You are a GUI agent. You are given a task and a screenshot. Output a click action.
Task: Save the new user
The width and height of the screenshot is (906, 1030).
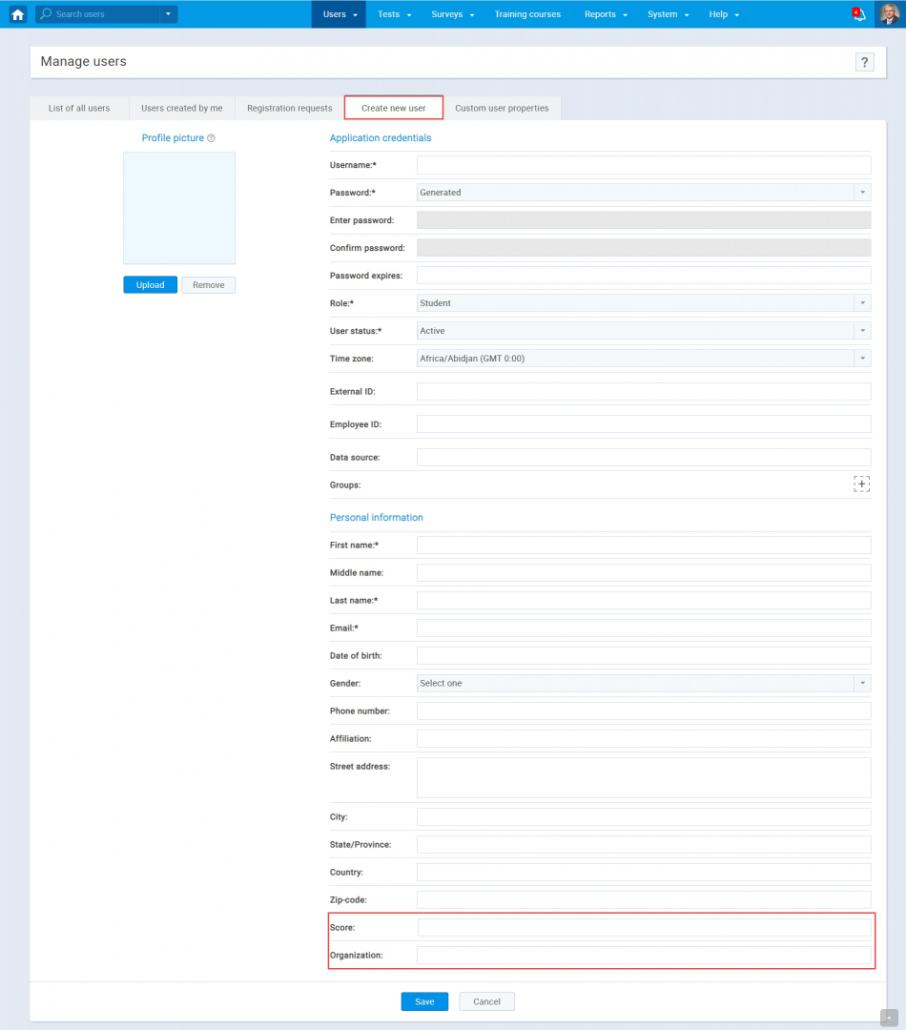point(424,1001)
